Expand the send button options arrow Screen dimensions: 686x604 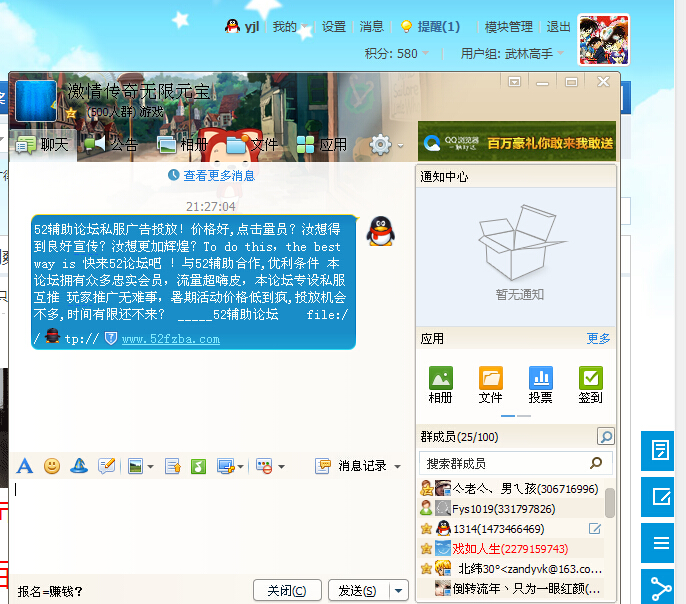(x=400, y=590)
